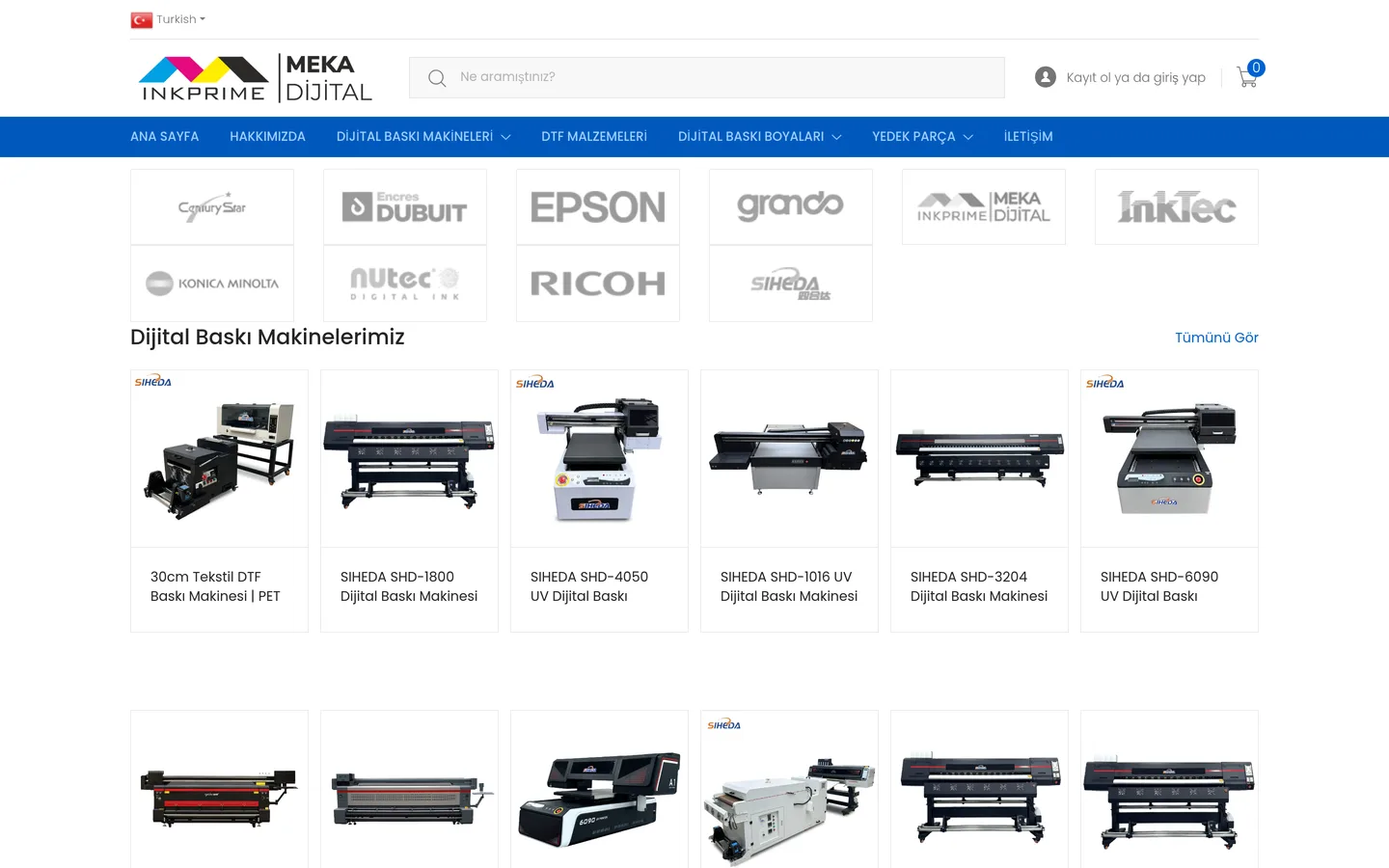
Task: Open the Meka Dijital Inkprime site logo
Action: pos(256,78)
